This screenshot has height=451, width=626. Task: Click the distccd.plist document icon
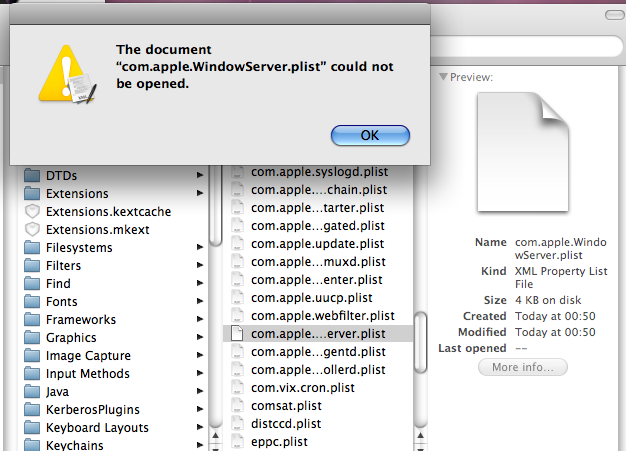[x=238, y=423]
